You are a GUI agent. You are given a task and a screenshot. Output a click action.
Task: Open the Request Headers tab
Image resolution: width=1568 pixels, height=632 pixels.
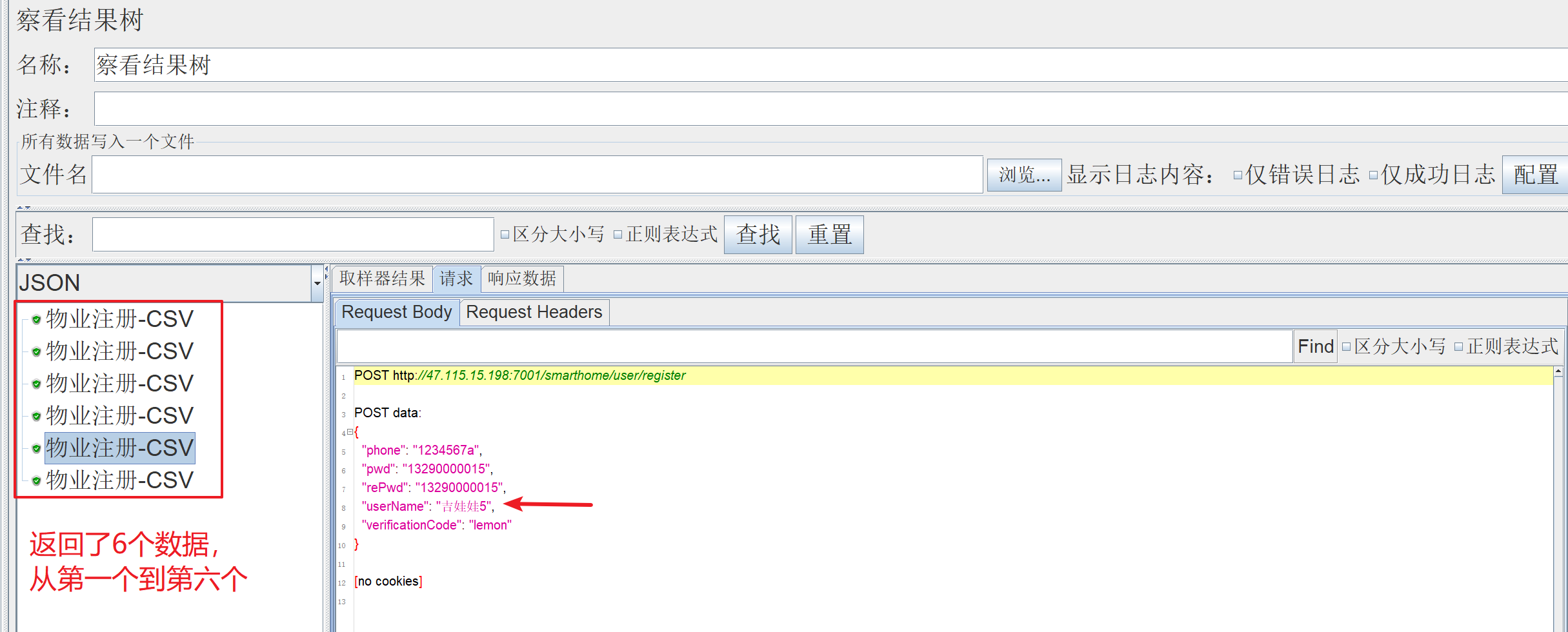[x=534, y=312]
